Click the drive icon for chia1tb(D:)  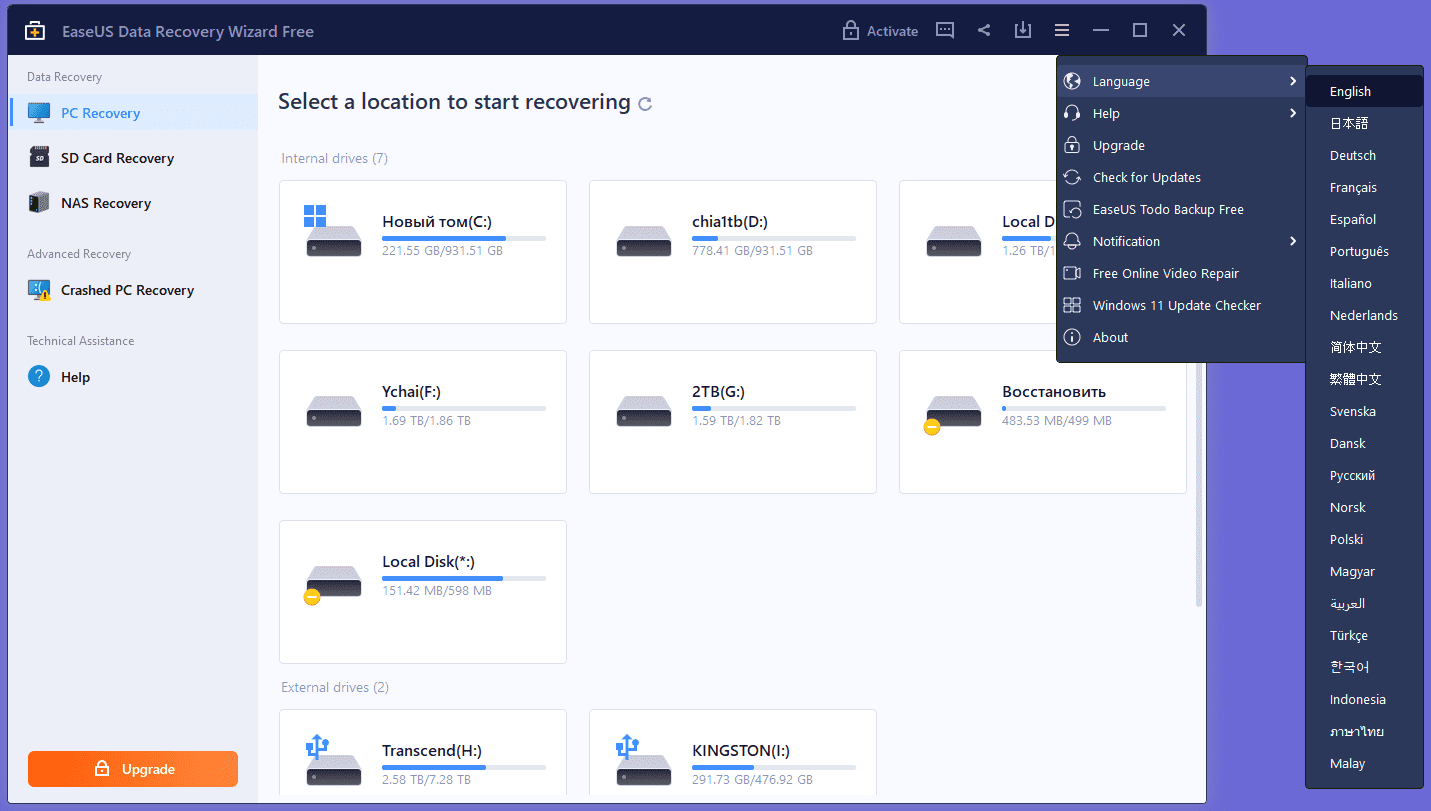643,240
